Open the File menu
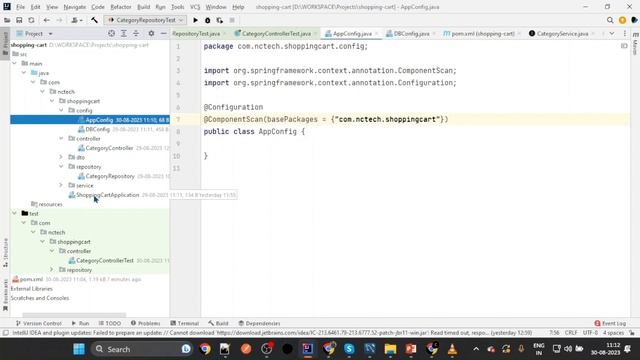This screenshot has height=360, width=640. click(x=20, y=7)
